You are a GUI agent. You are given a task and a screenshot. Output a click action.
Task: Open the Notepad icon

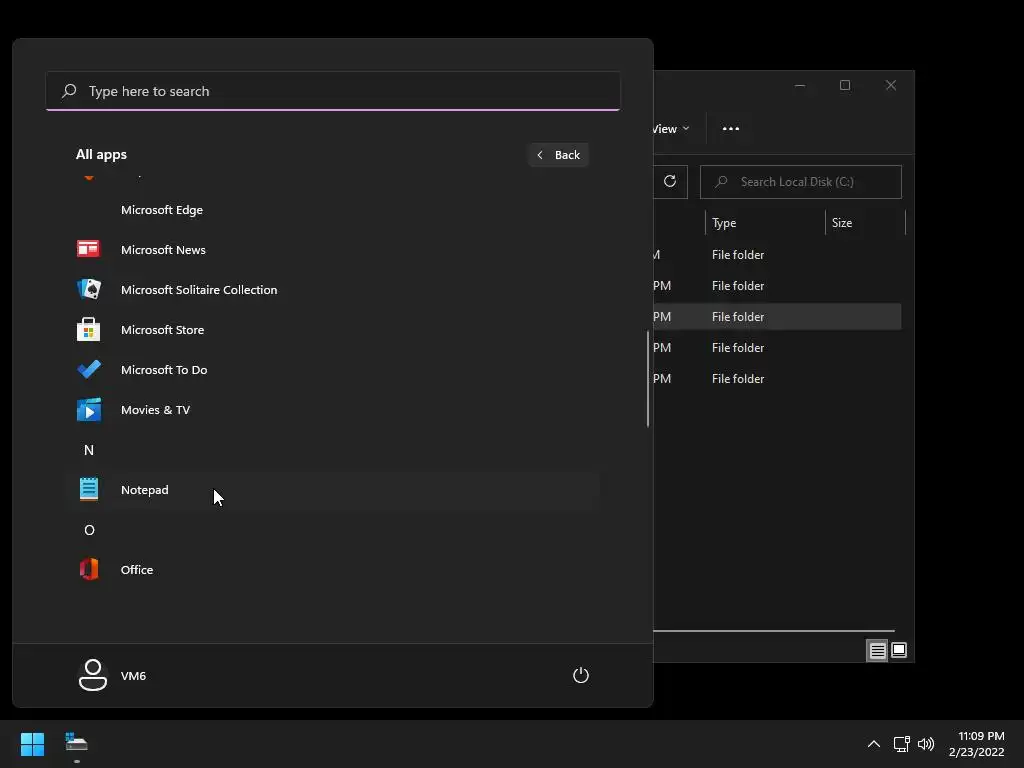(x=89, y=489)
